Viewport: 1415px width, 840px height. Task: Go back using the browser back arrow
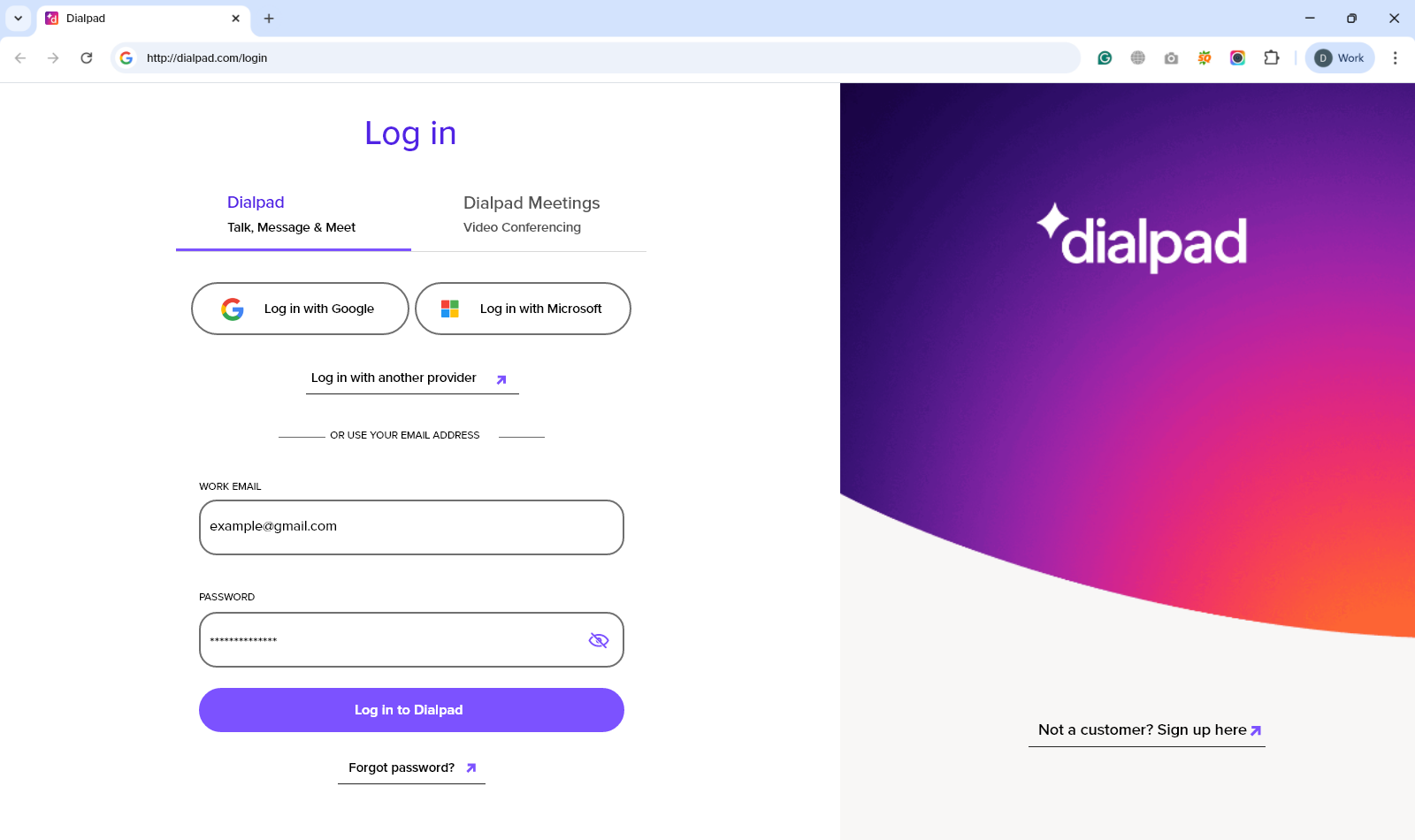click(20, 58)
